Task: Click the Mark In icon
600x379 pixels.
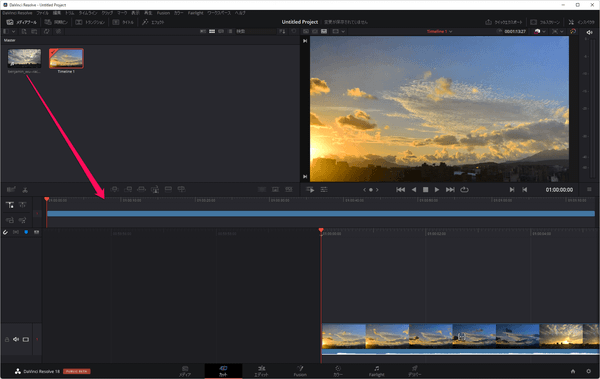Action: pos(512,190)
